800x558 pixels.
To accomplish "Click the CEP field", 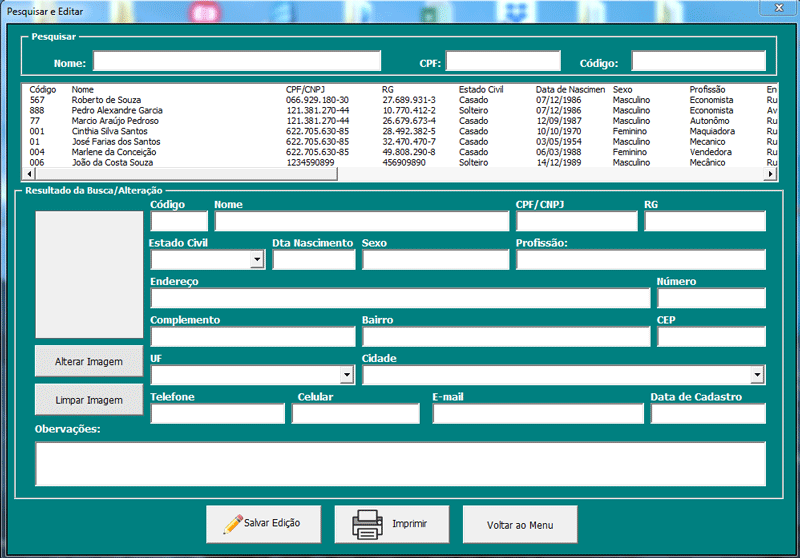I will [711, 337].
